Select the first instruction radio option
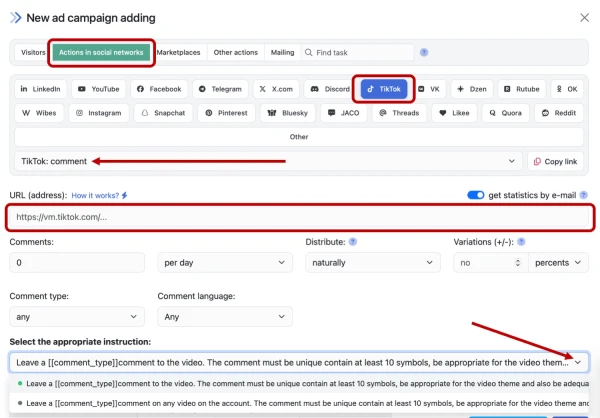 (300, 384)
